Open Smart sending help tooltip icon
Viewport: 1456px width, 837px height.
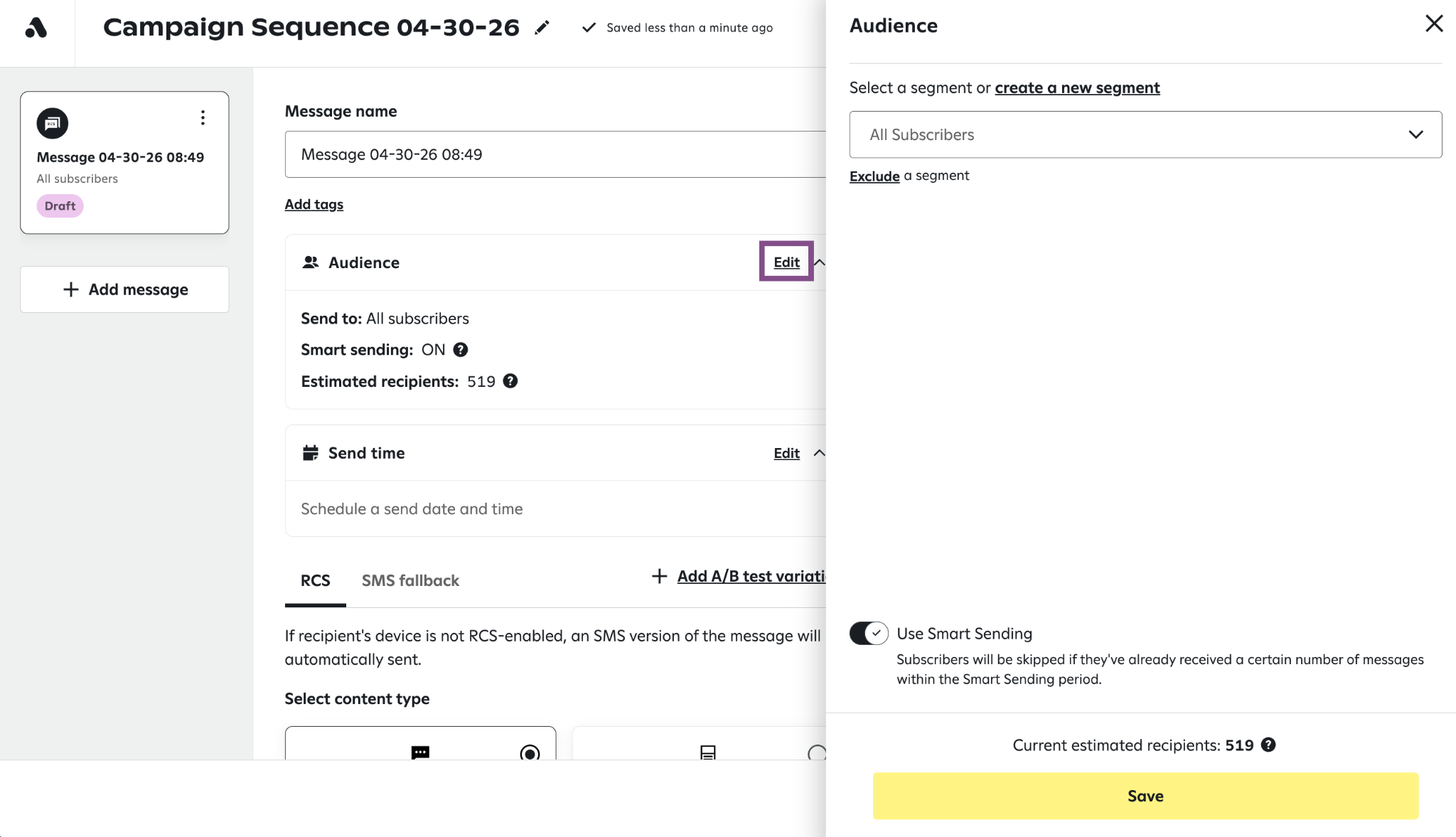(x=461, y=350)
